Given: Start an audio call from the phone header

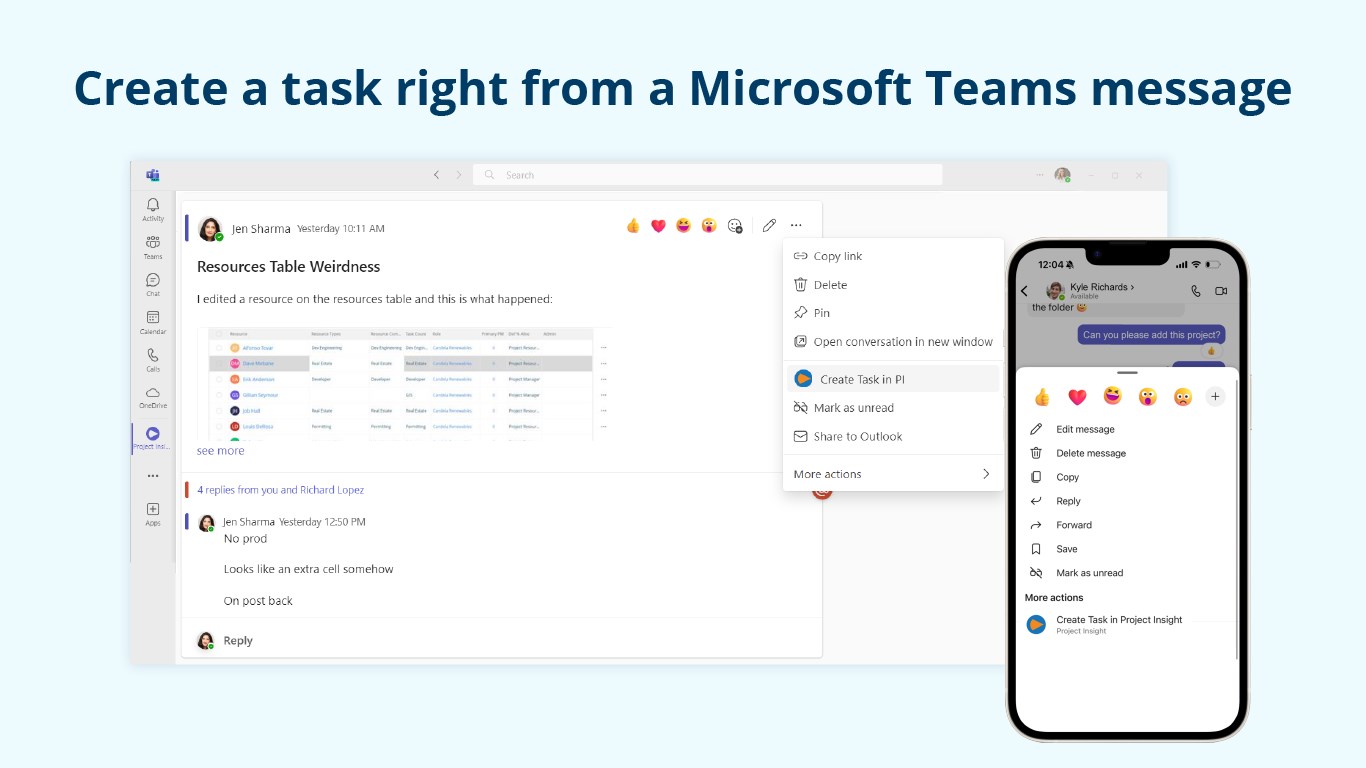Looking at the screenshot, I should click(1196, 291).
